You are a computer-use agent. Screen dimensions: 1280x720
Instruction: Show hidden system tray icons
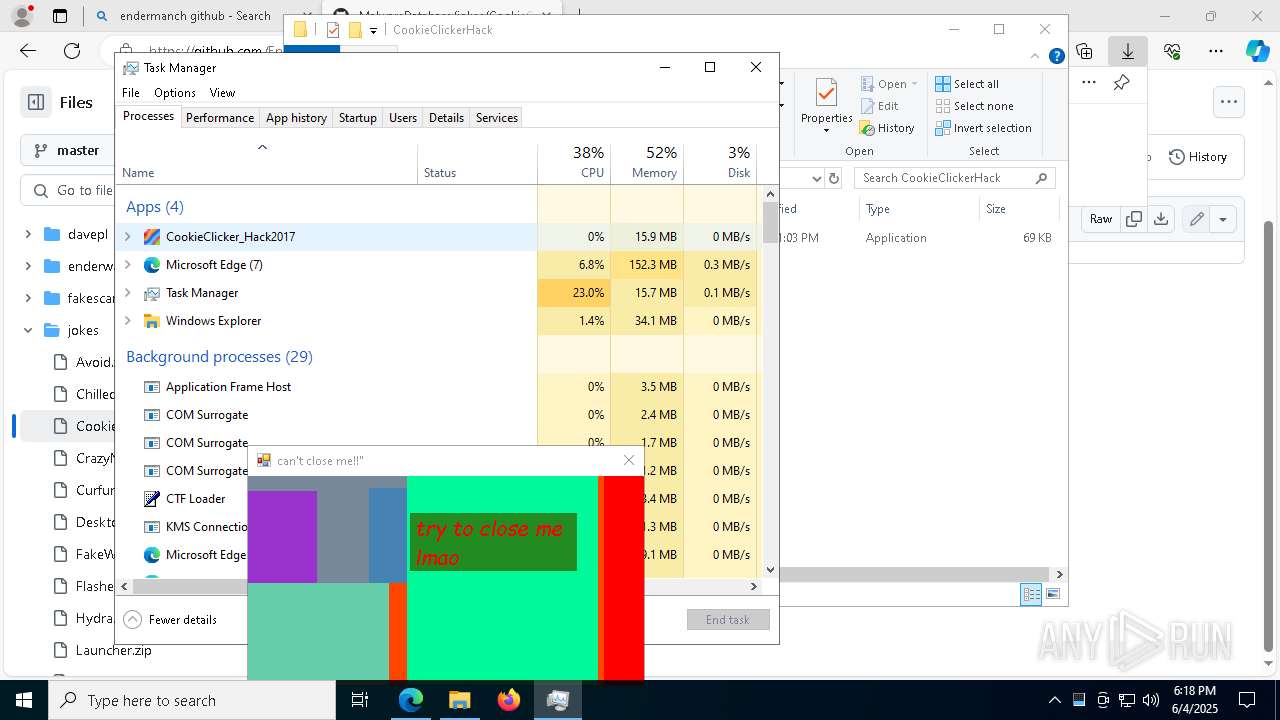point(1054,700)
